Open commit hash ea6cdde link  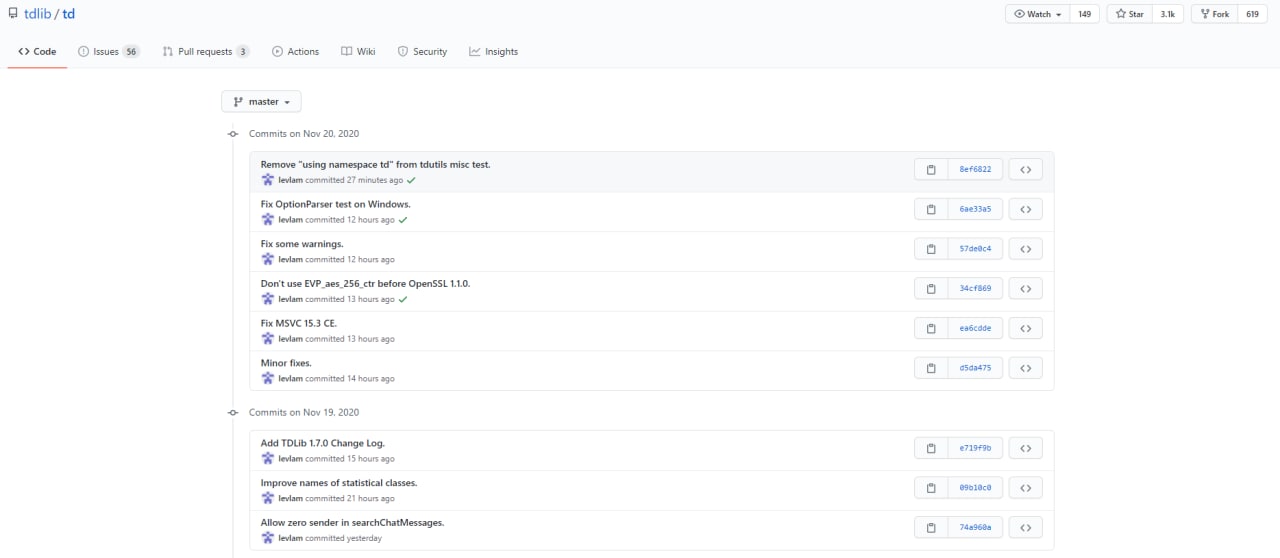coord(975,328)
